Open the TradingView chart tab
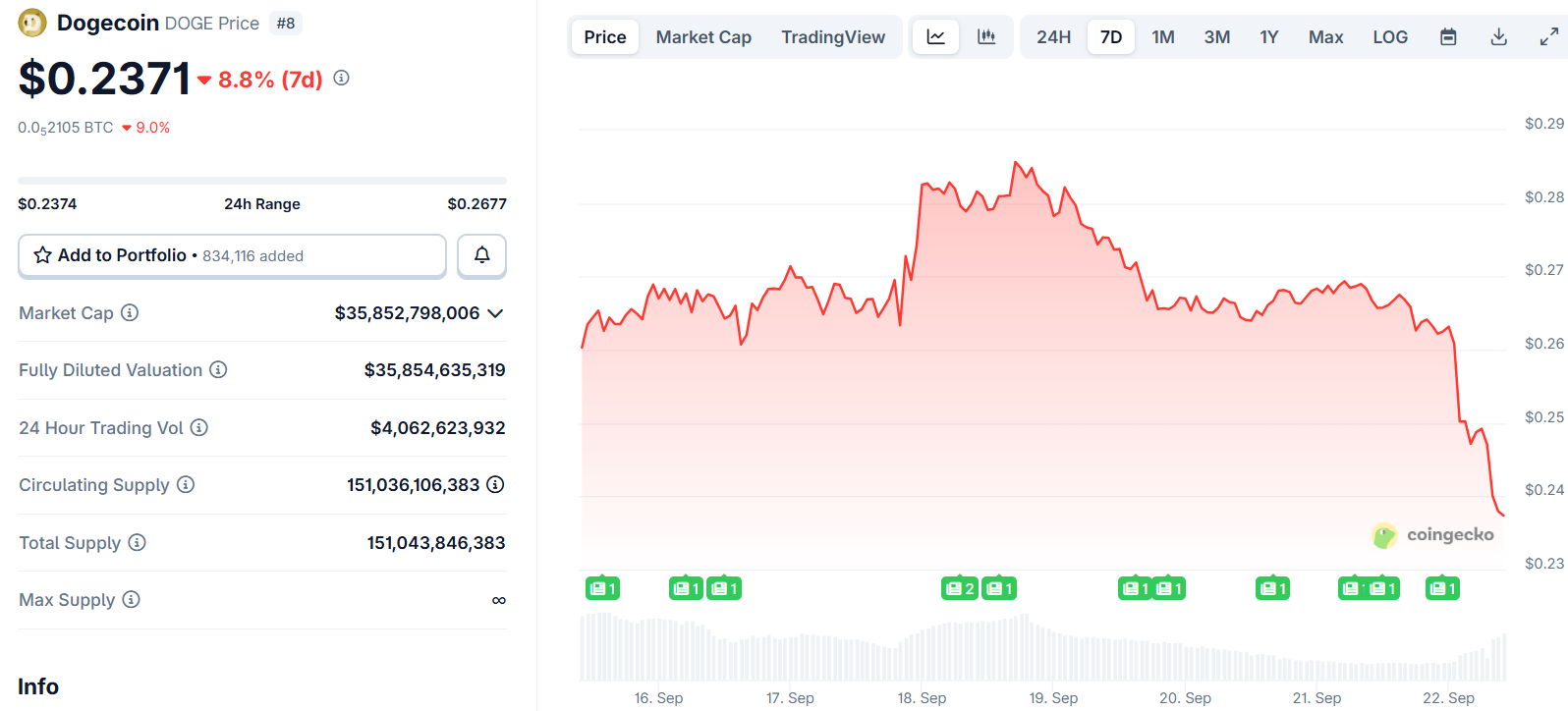The image size is (1568, 711). coord(833,37)
